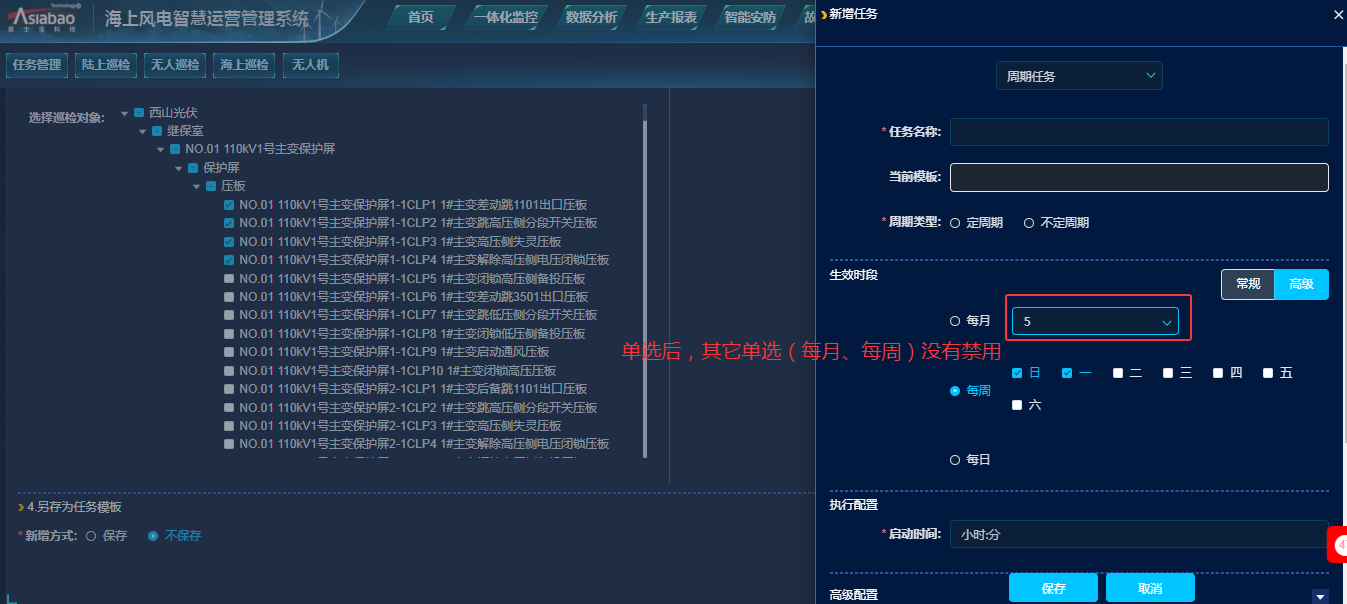Open the 周期任务 type dropdown

click(1079, 76)
